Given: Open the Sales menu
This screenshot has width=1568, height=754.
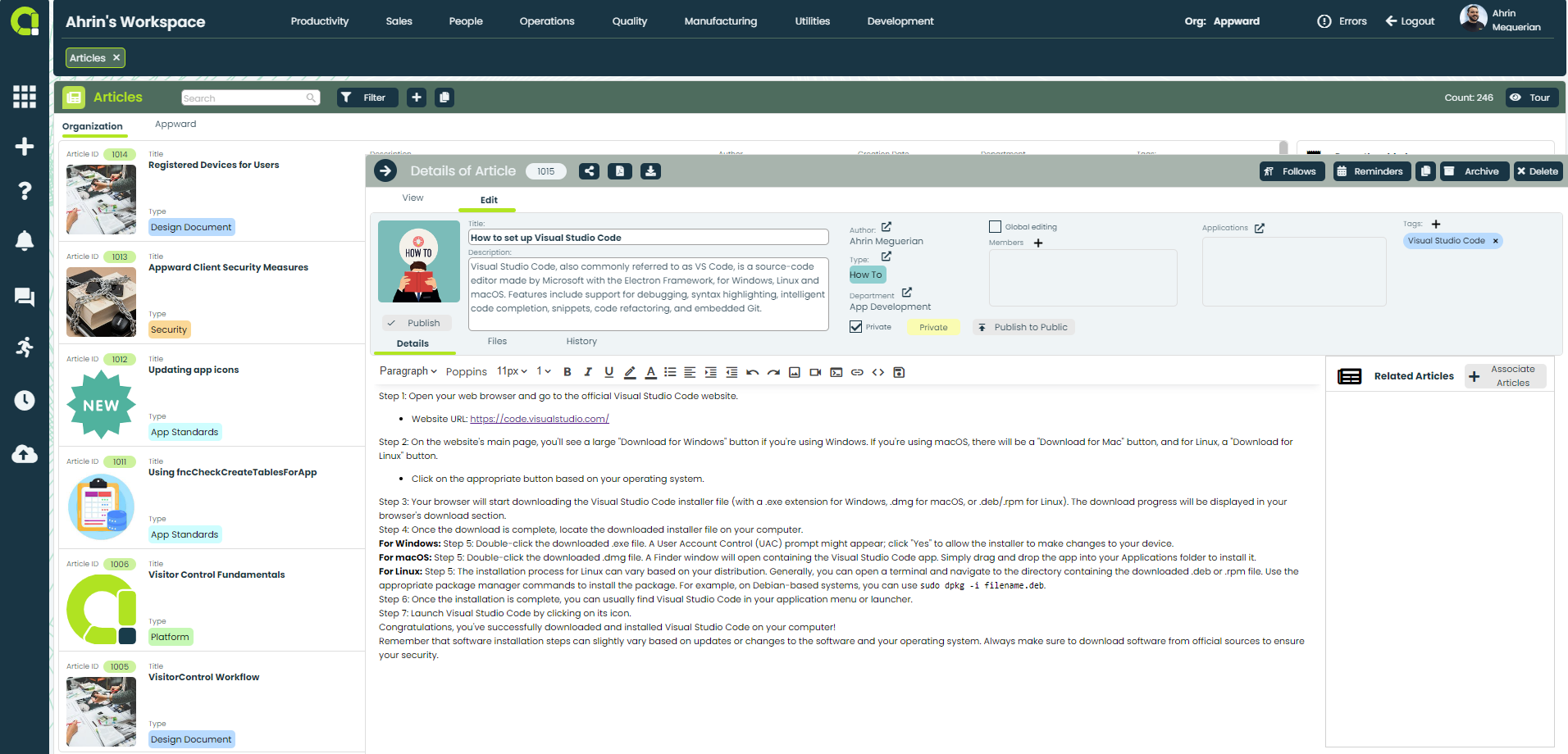Looking at the screenshot, I should [399, 21].
